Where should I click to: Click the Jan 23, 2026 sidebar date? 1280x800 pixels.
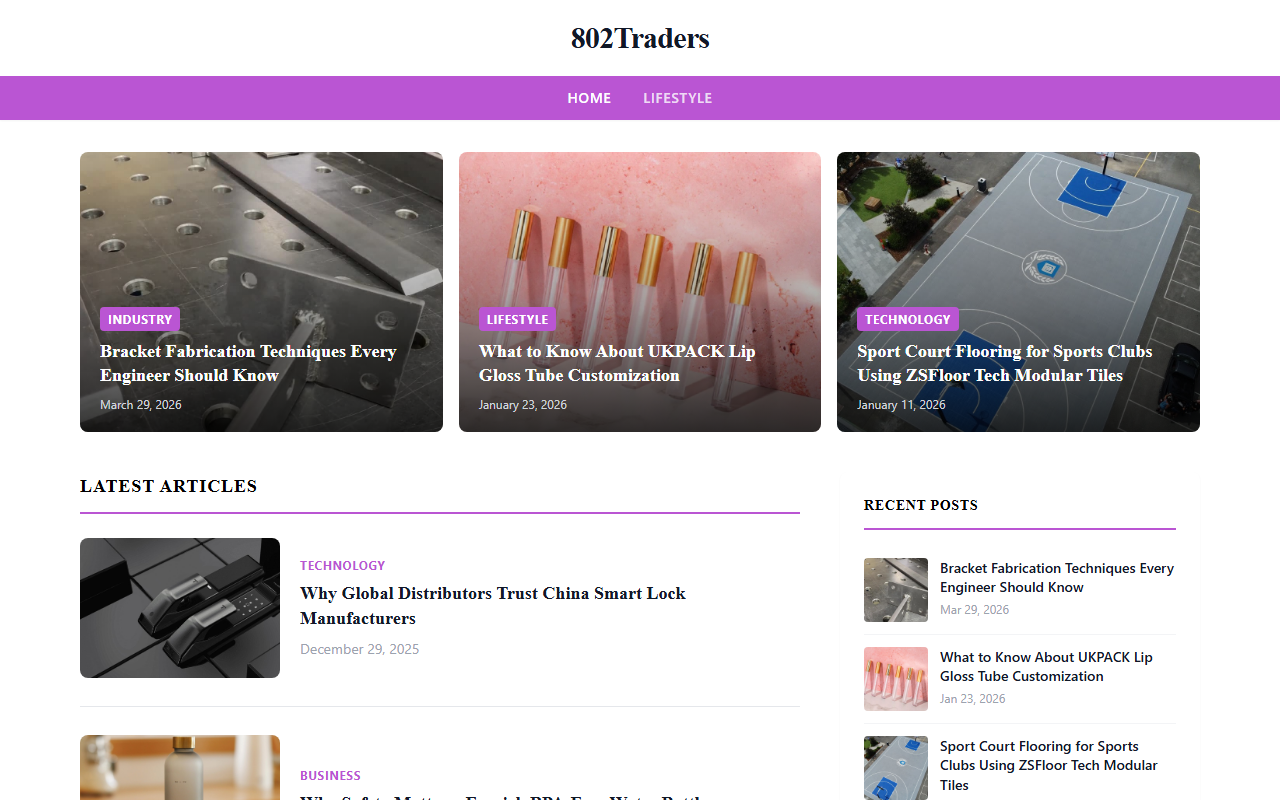click(973, 699)
